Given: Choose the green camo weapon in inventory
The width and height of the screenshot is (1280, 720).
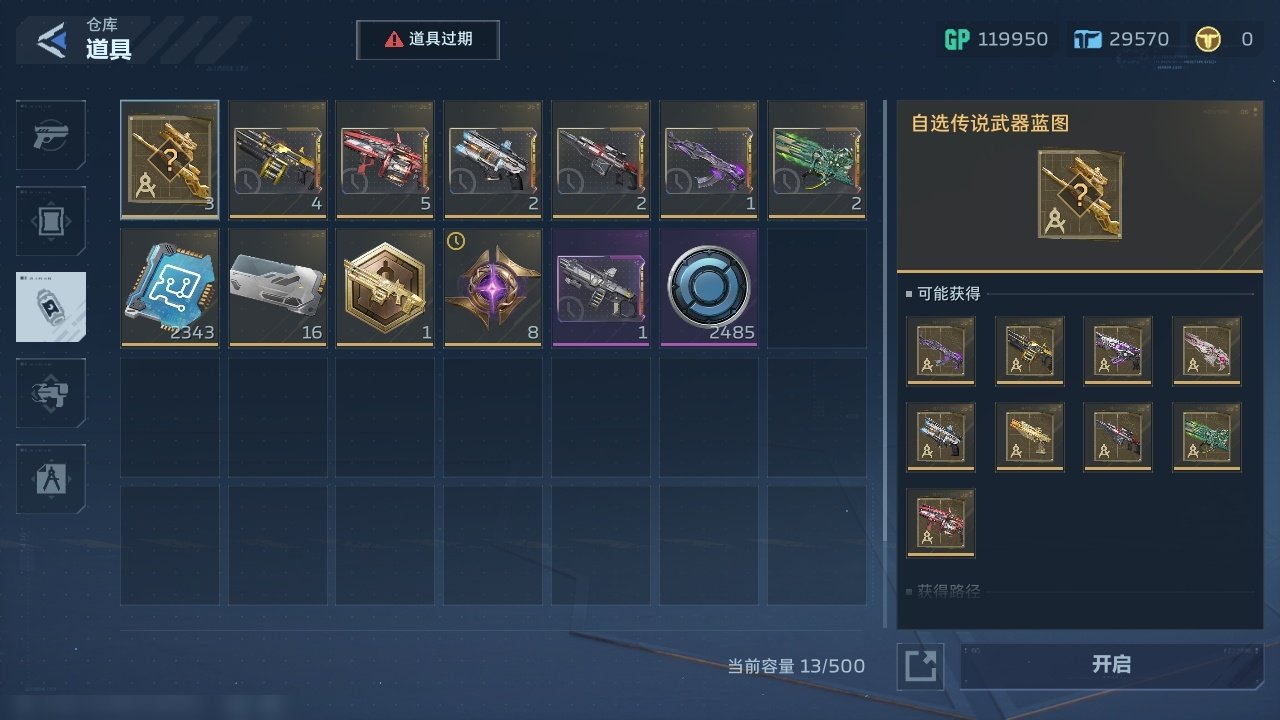Looking at the screenshot, I should [817, 160].
